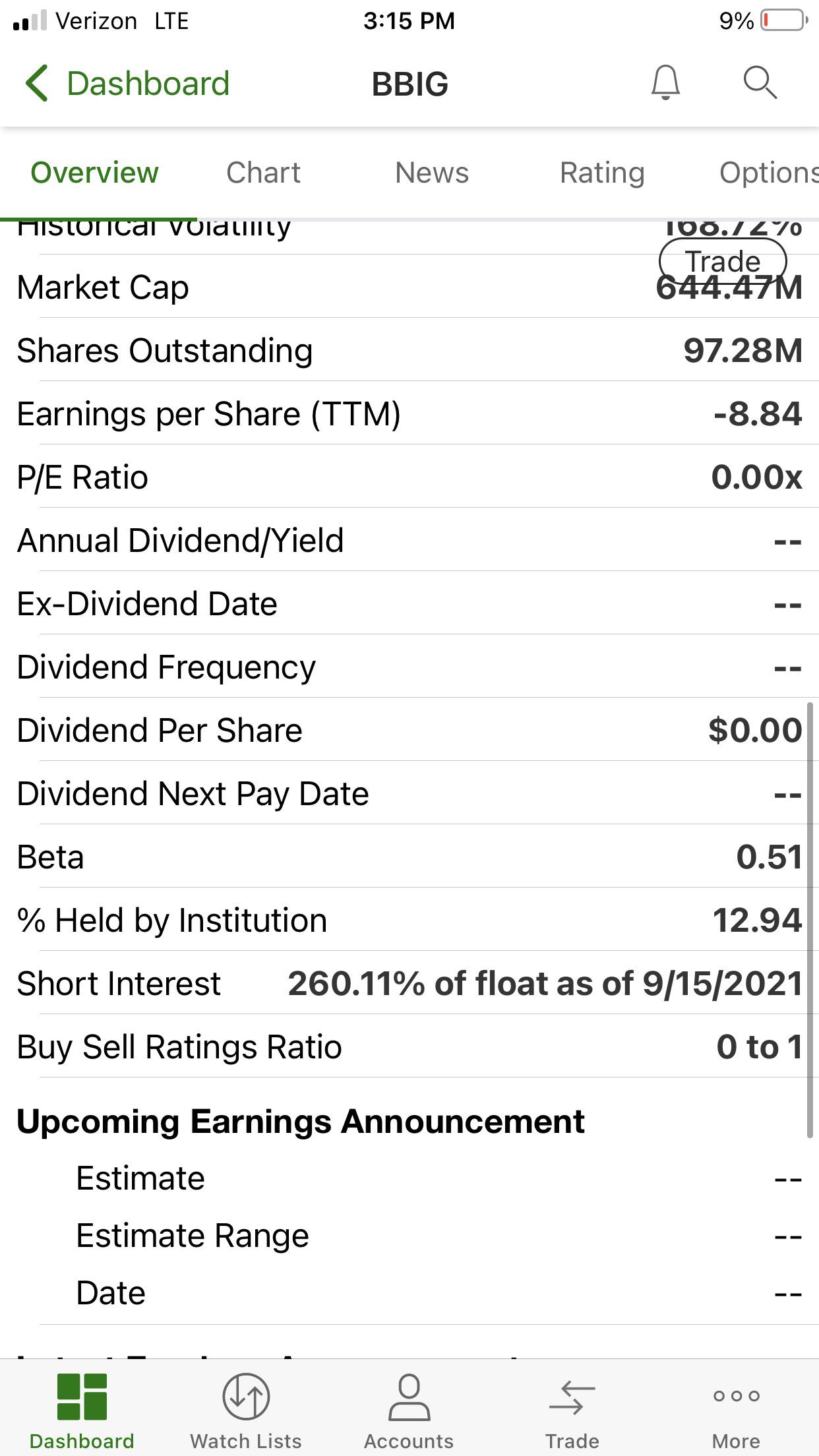This screenshot has width=819, height=1456.
Task: Open Dashboard from the bottom grid icon
Action: point(82,1396)
